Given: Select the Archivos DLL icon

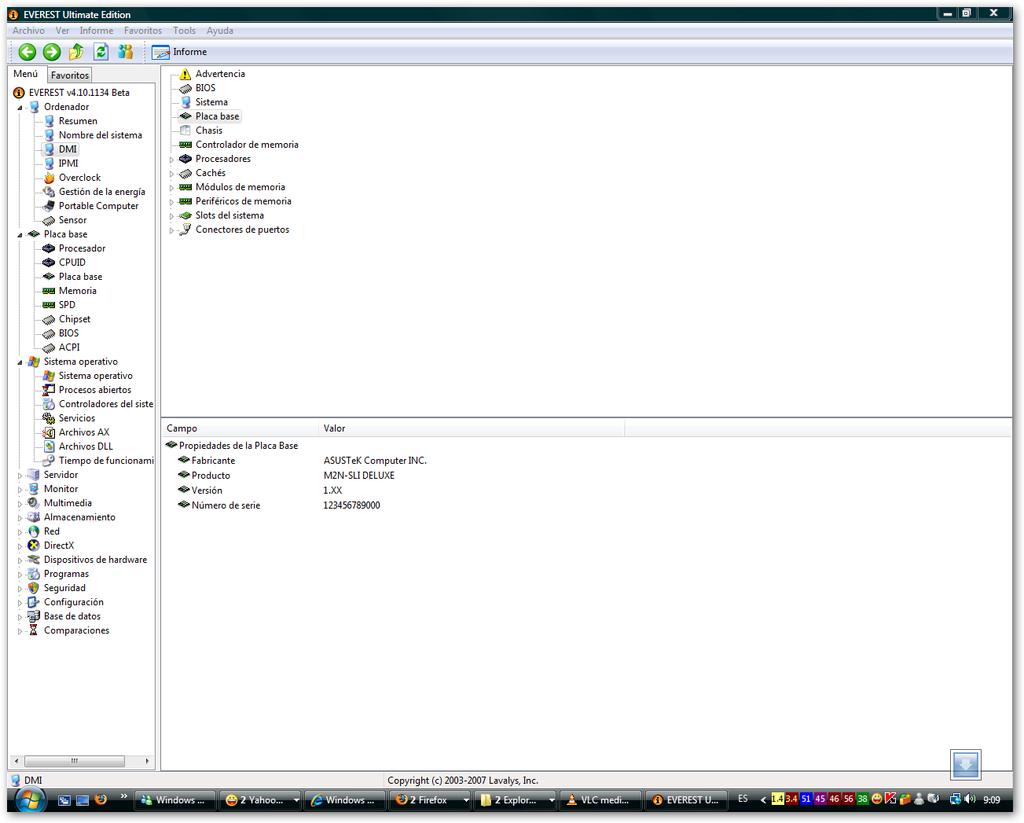Looking at the screenshot, I should [x=49, y=447].
